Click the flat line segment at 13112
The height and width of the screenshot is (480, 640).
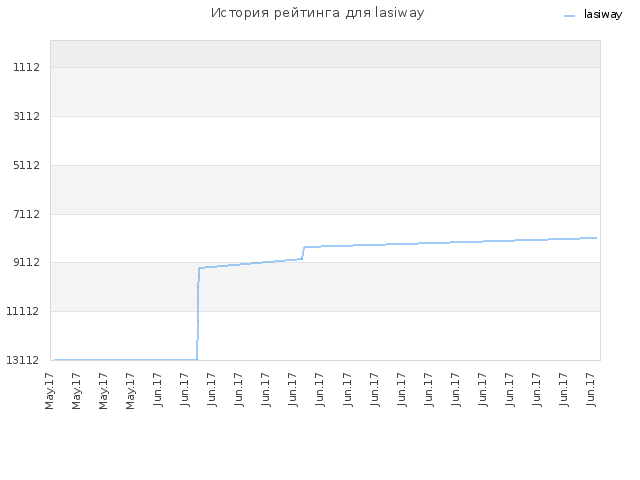pos(126,360)
